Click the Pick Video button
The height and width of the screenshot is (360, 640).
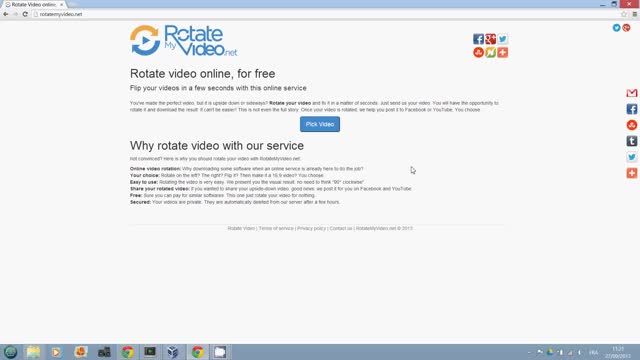point(320,124)
